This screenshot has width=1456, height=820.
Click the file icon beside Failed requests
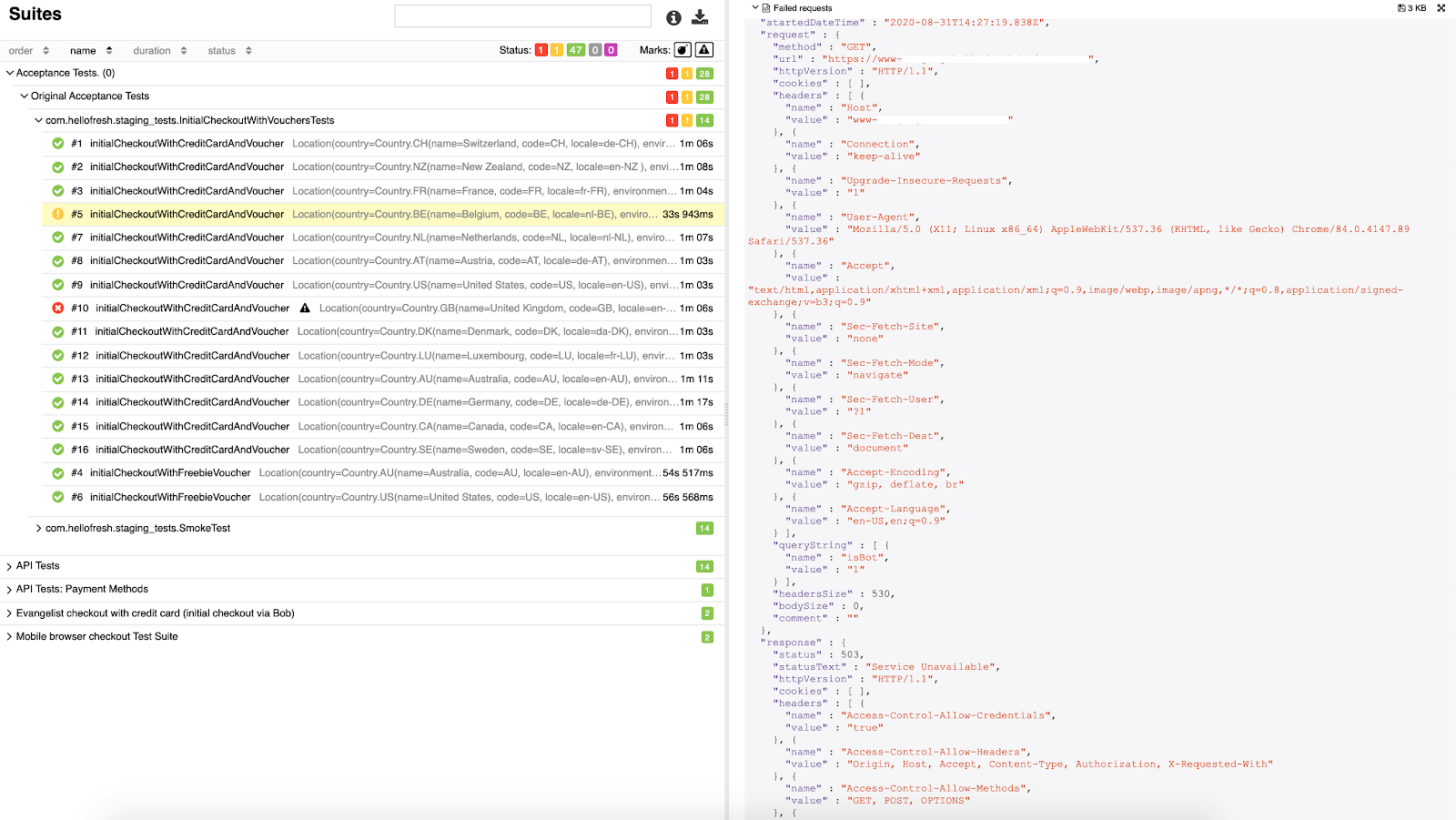pyautogui.click(x=766, y=8)
